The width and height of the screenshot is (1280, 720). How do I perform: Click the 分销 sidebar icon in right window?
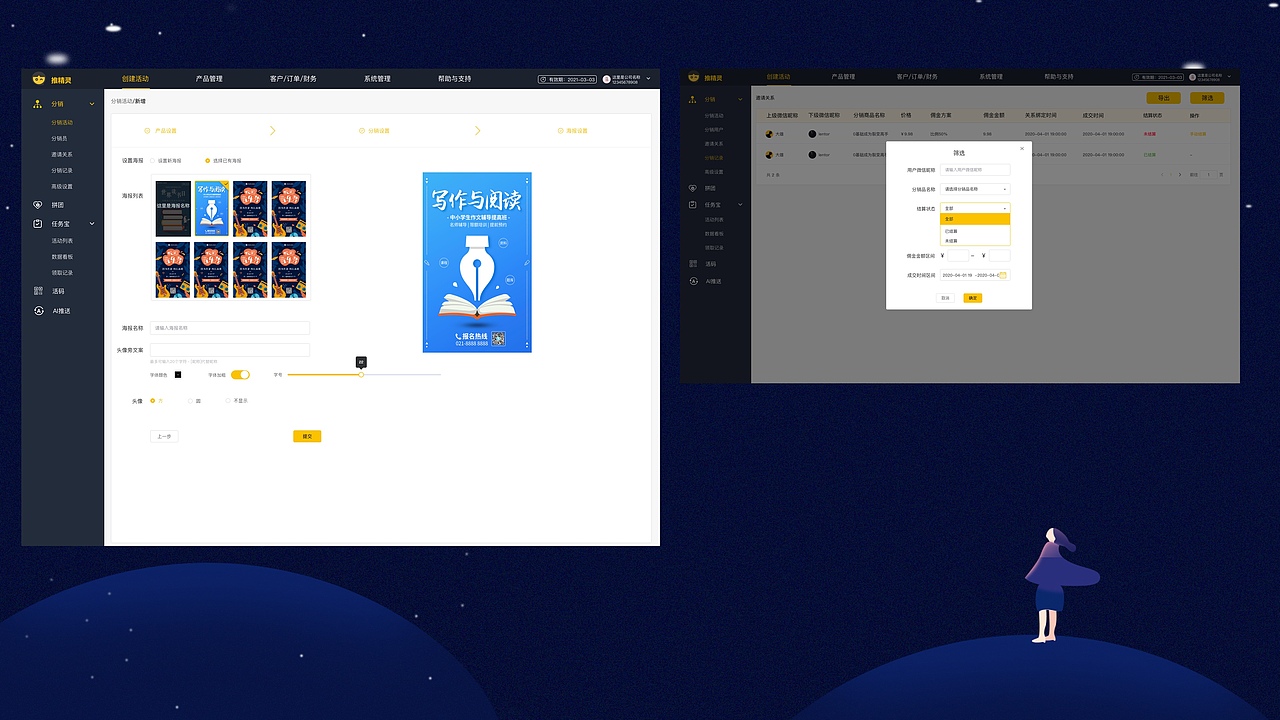click(x=694, y=99)
